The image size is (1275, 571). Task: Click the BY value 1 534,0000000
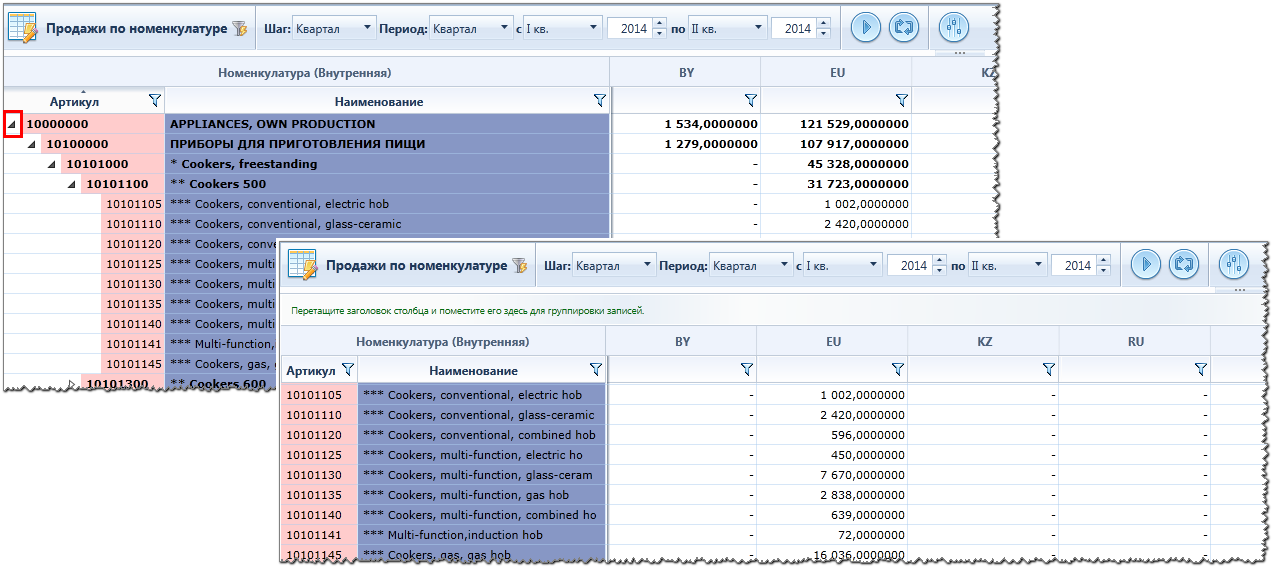[x=711, y=124]
